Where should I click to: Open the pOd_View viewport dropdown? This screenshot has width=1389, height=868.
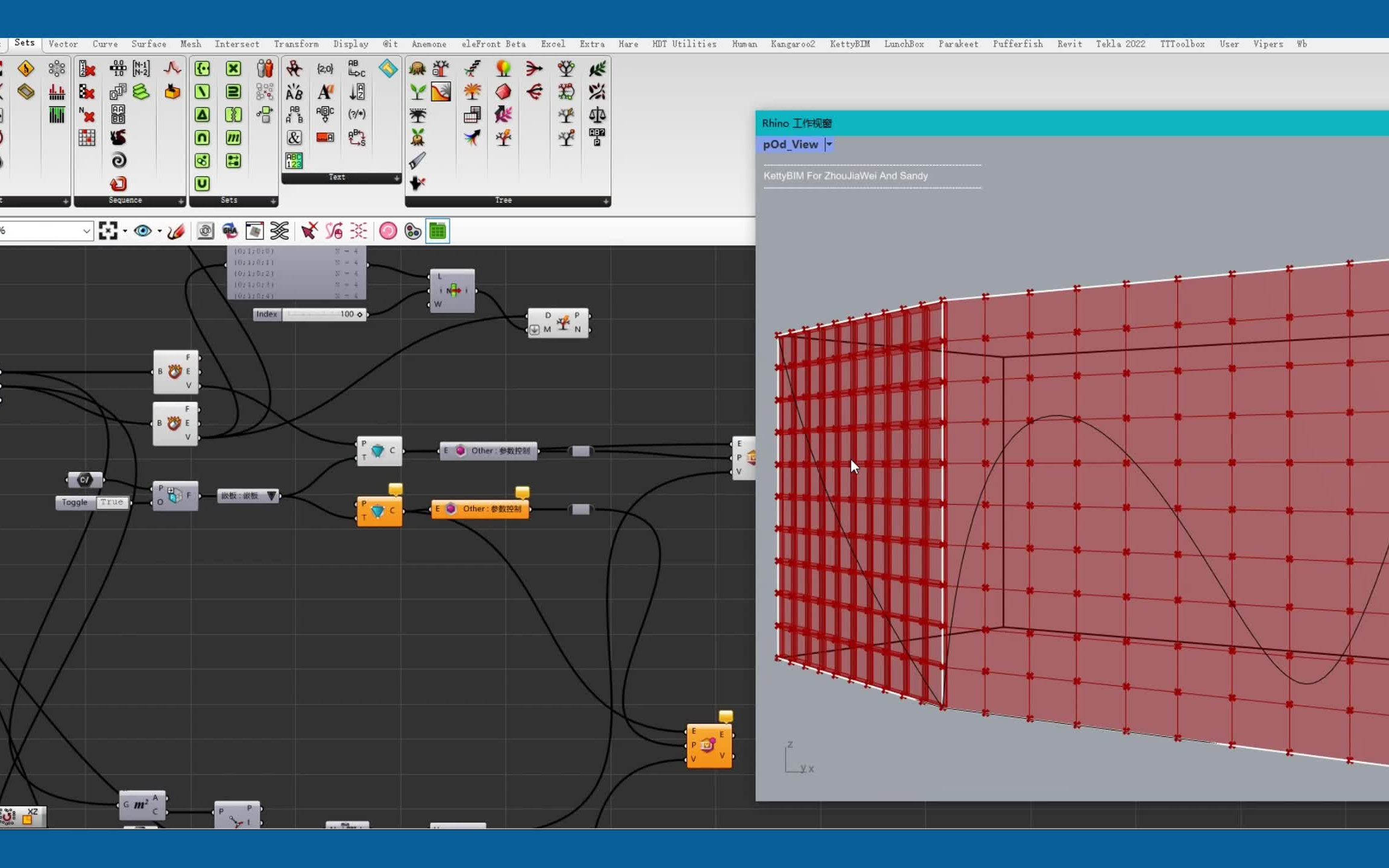(x=829, y=144)
